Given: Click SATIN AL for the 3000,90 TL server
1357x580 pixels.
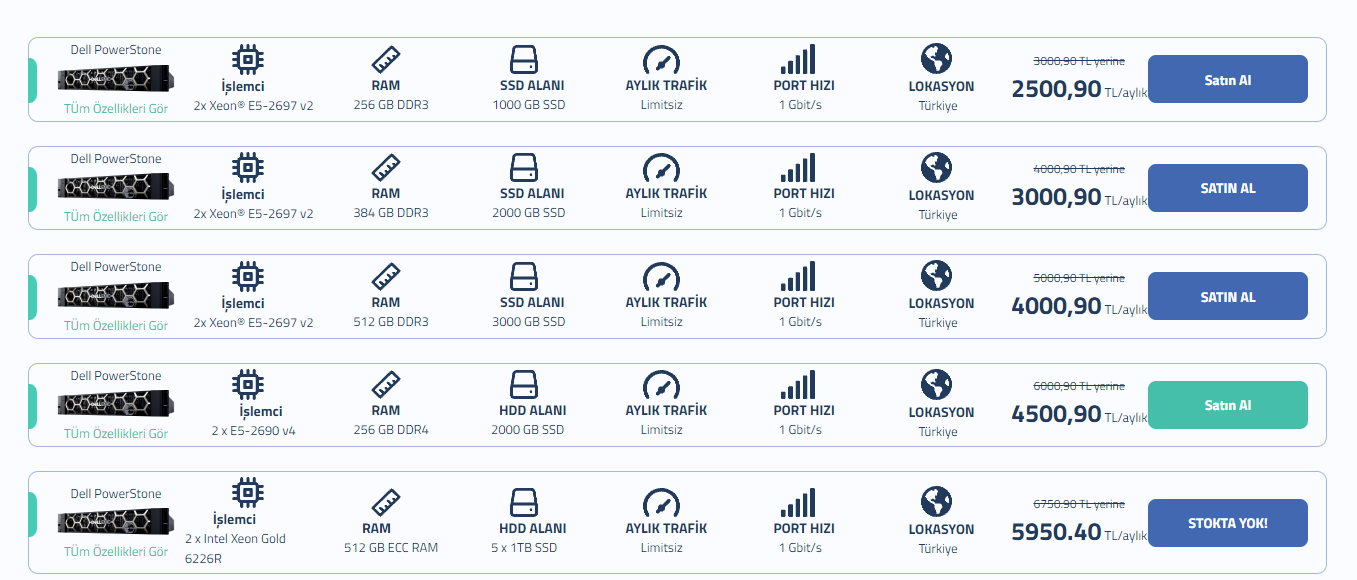Looking at the screenshot, I should [1227, 188].
